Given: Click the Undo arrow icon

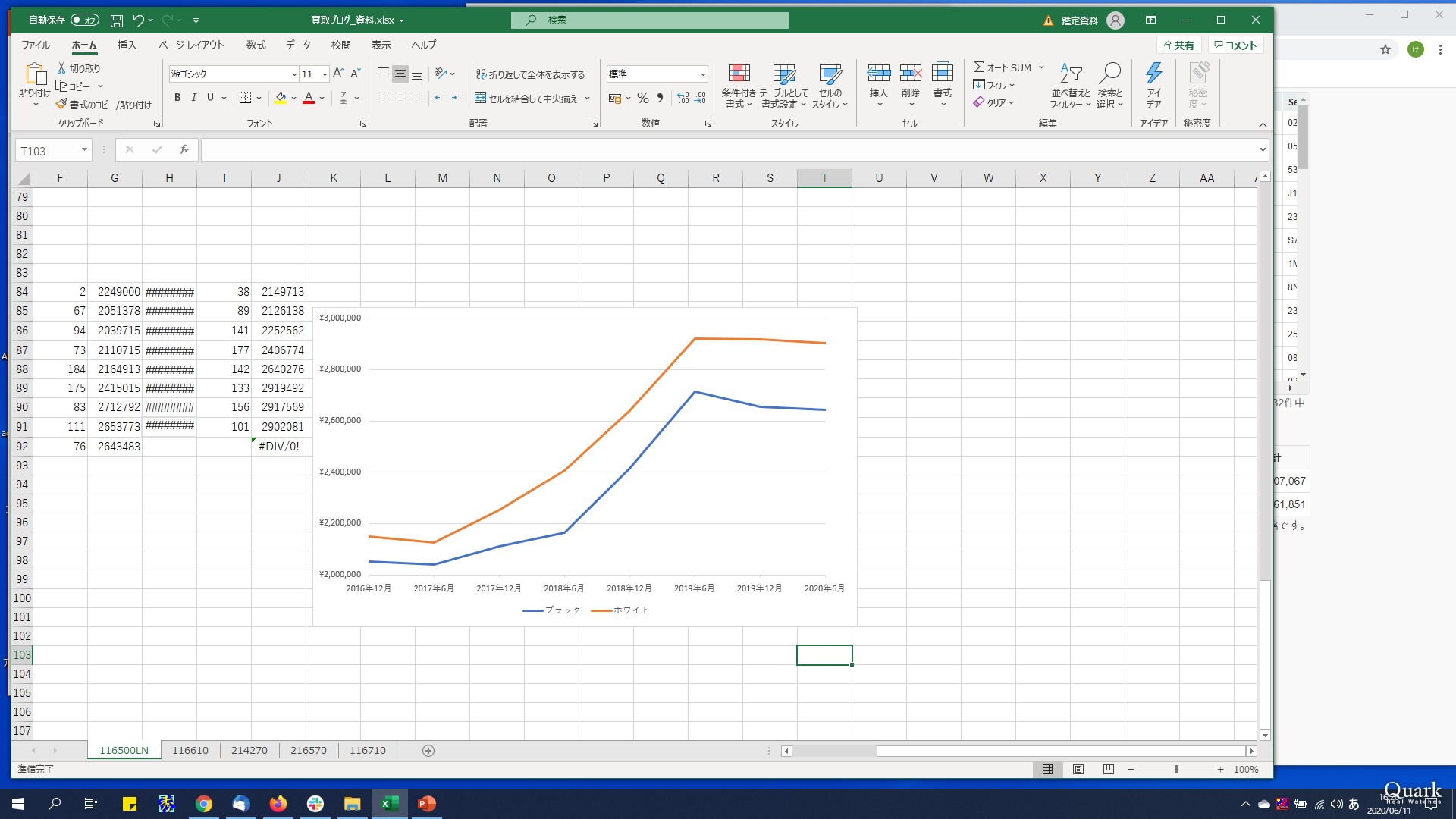Looking at the screenshot, I should 138,20.
